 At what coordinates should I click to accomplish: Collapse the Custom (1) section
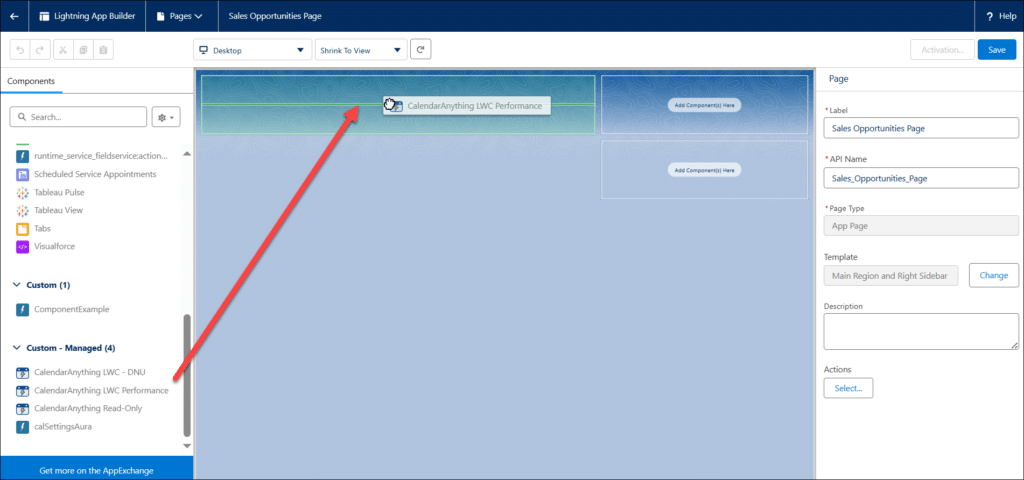(18, 285)
